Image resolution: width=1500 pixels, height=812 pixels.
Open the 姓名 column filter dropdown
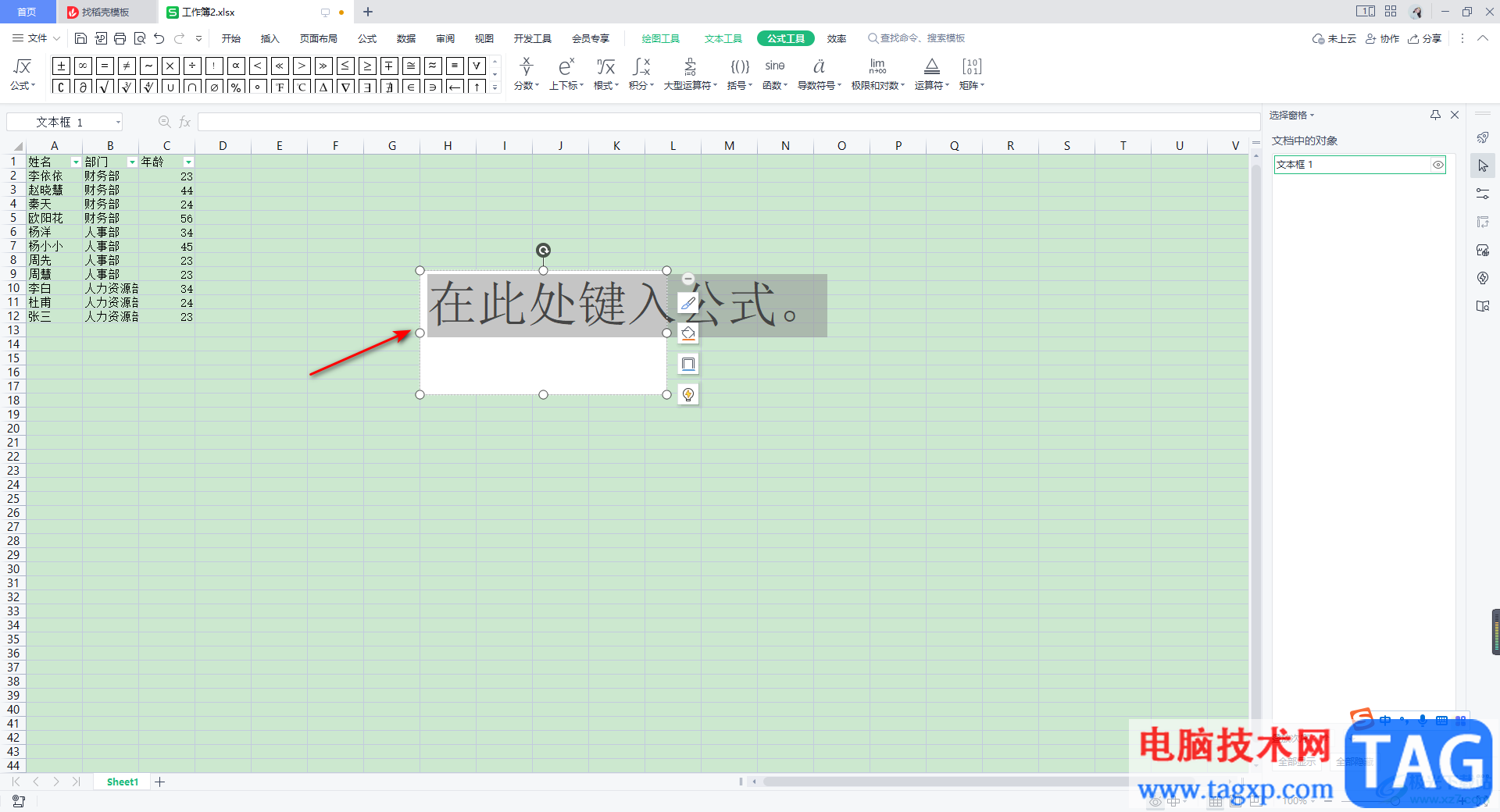(76, 162)
